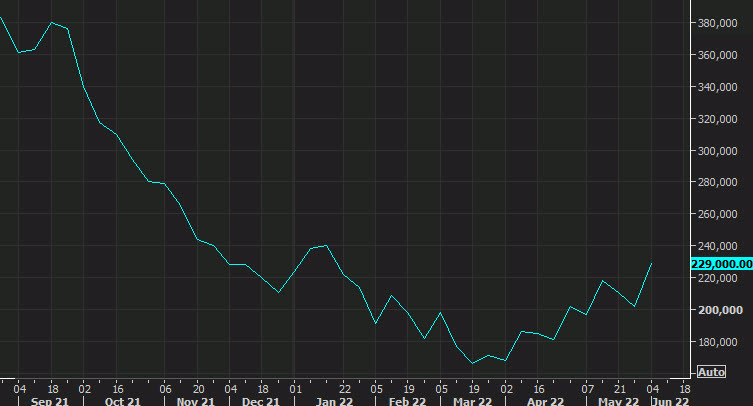Screen dimensions: 753x406
Task: Click the 260,000 price level label
Action: [717, 214]
